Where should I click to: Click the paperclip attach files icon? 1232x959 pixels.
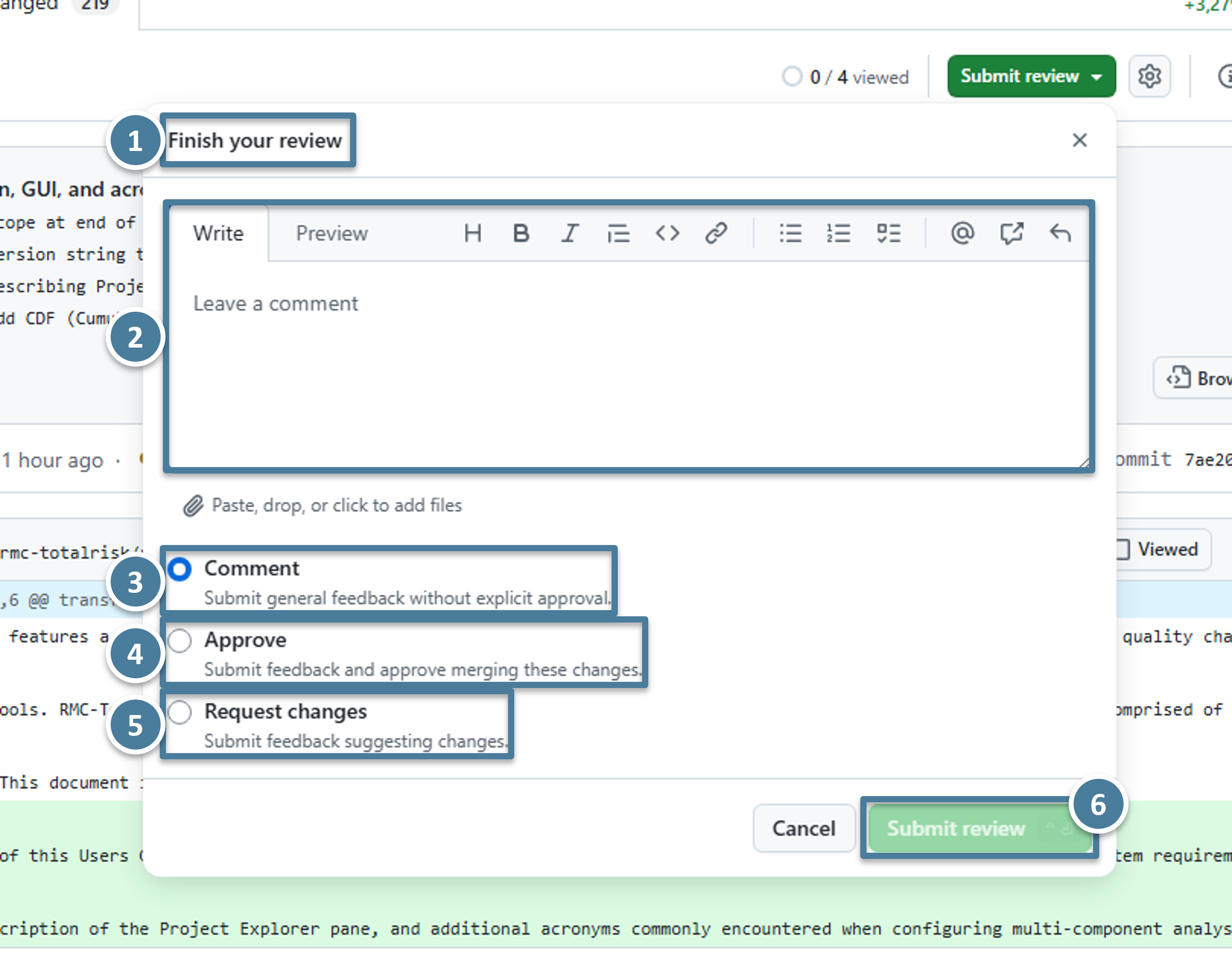click(x=193, y=506)
